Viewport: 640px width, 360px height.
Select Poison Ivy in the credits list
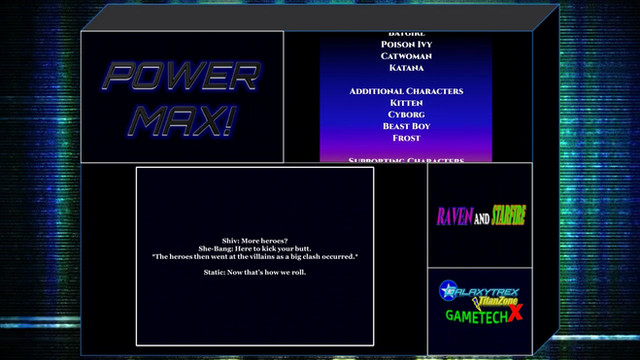[x=406, y=44]
